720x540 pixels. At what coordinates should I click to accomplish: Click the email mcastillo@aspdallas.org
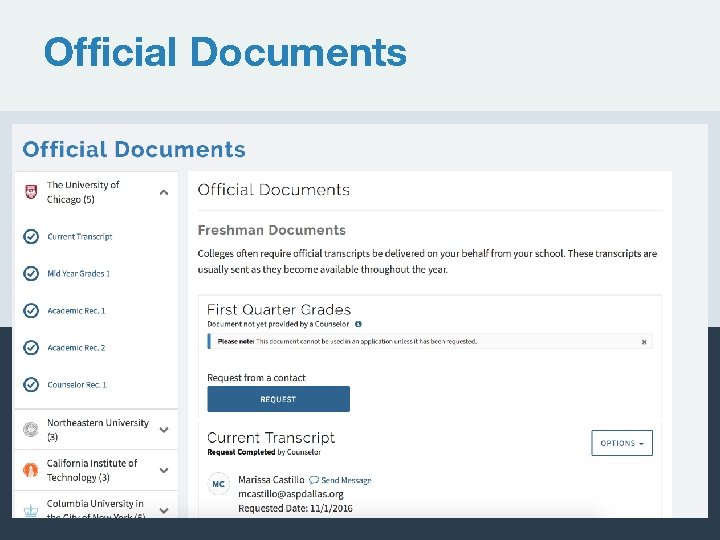291,494
